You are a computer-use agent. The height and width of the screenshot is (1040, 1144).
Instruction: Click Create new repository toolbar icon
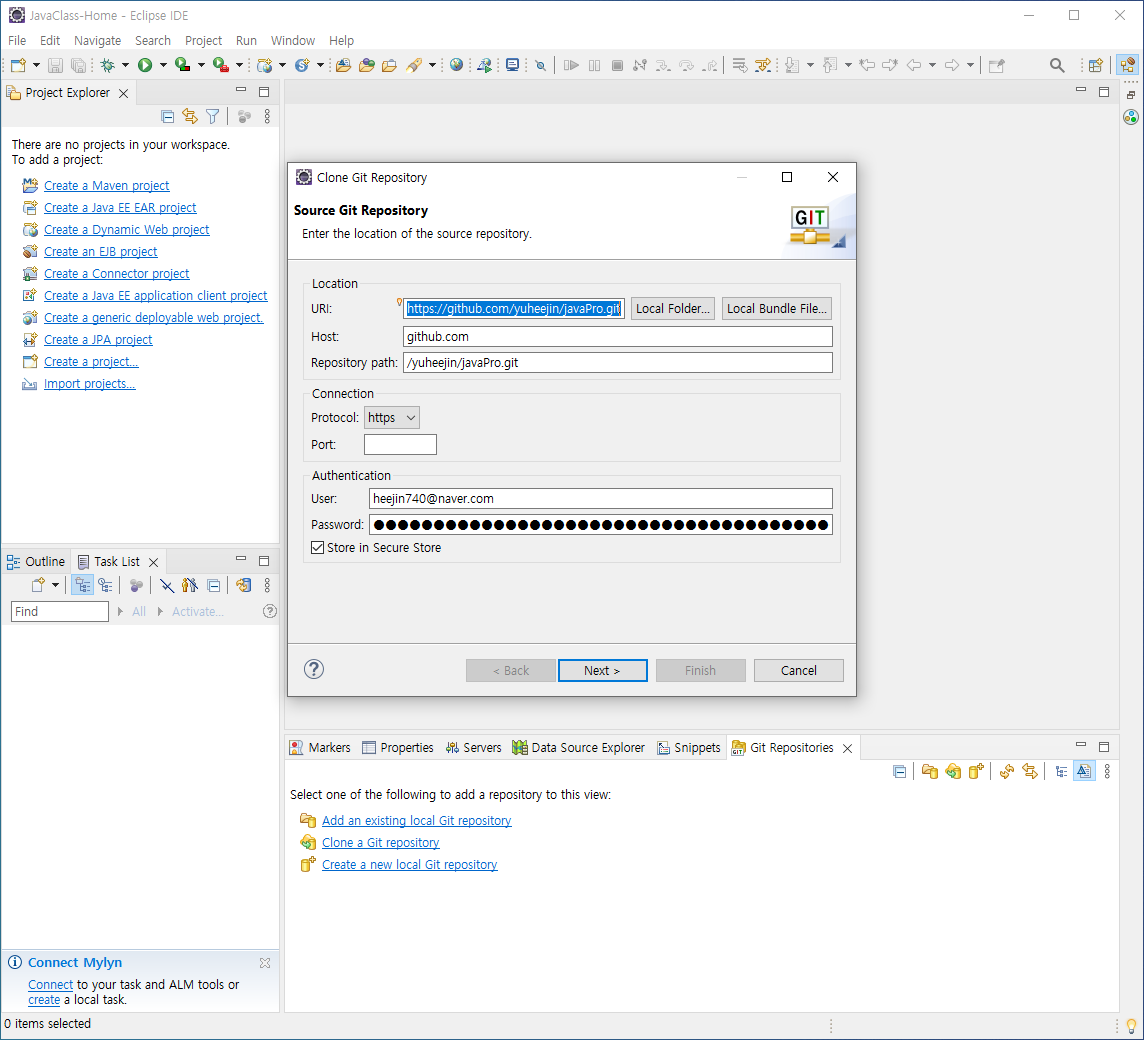(976, 771)
